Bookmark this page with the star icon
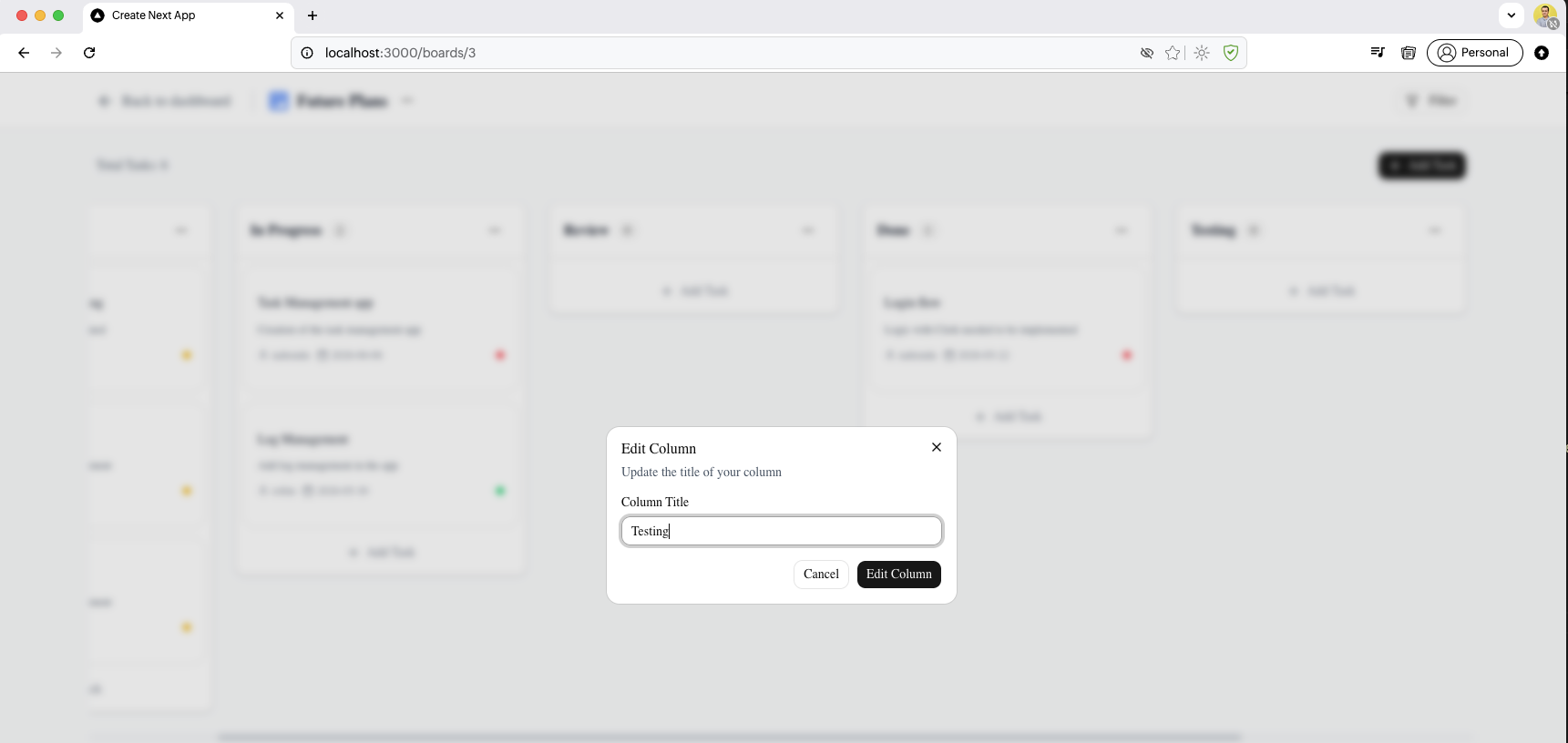1568x743 pixels. [x=1173, y=53]
